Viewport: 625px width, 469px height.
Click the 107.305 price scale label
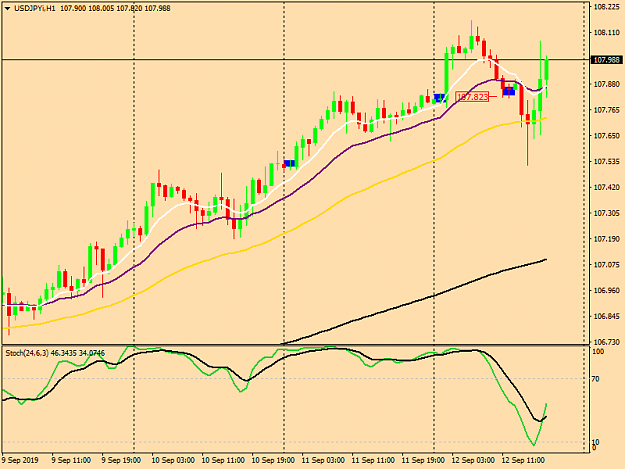click(607, 213)
